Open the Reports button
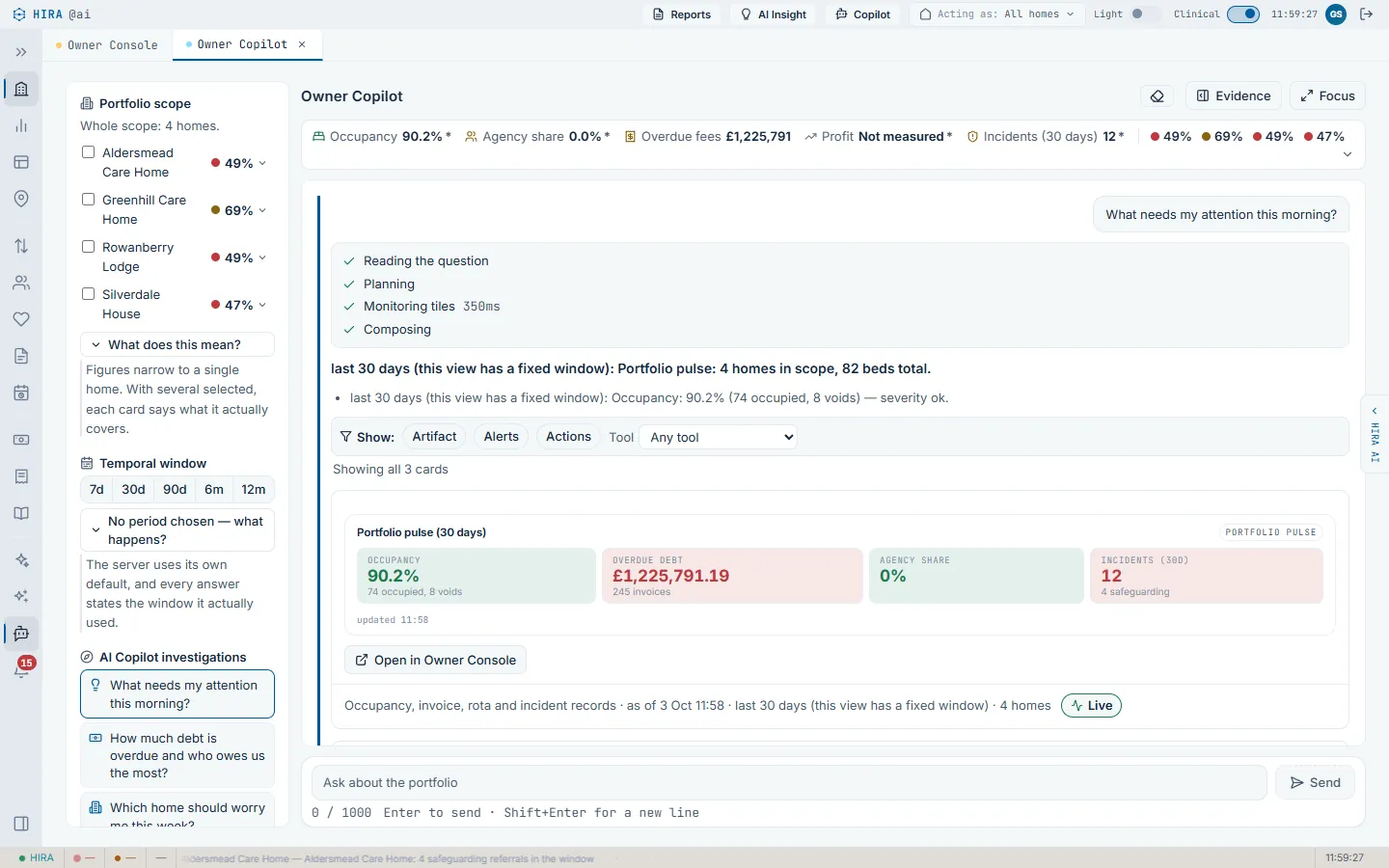The width and height of the screenshot is (1389, 868). coord(682,14)
